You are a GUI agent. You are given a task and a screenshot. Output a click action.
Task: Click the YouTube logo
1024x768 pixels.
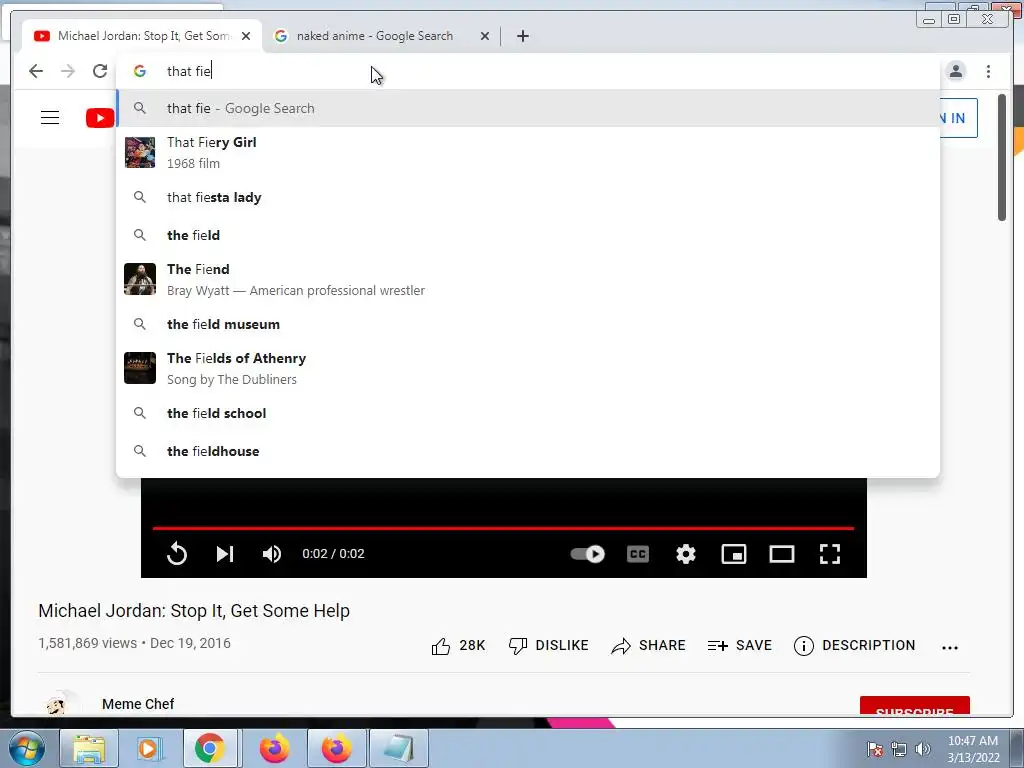tap(100, 118)
